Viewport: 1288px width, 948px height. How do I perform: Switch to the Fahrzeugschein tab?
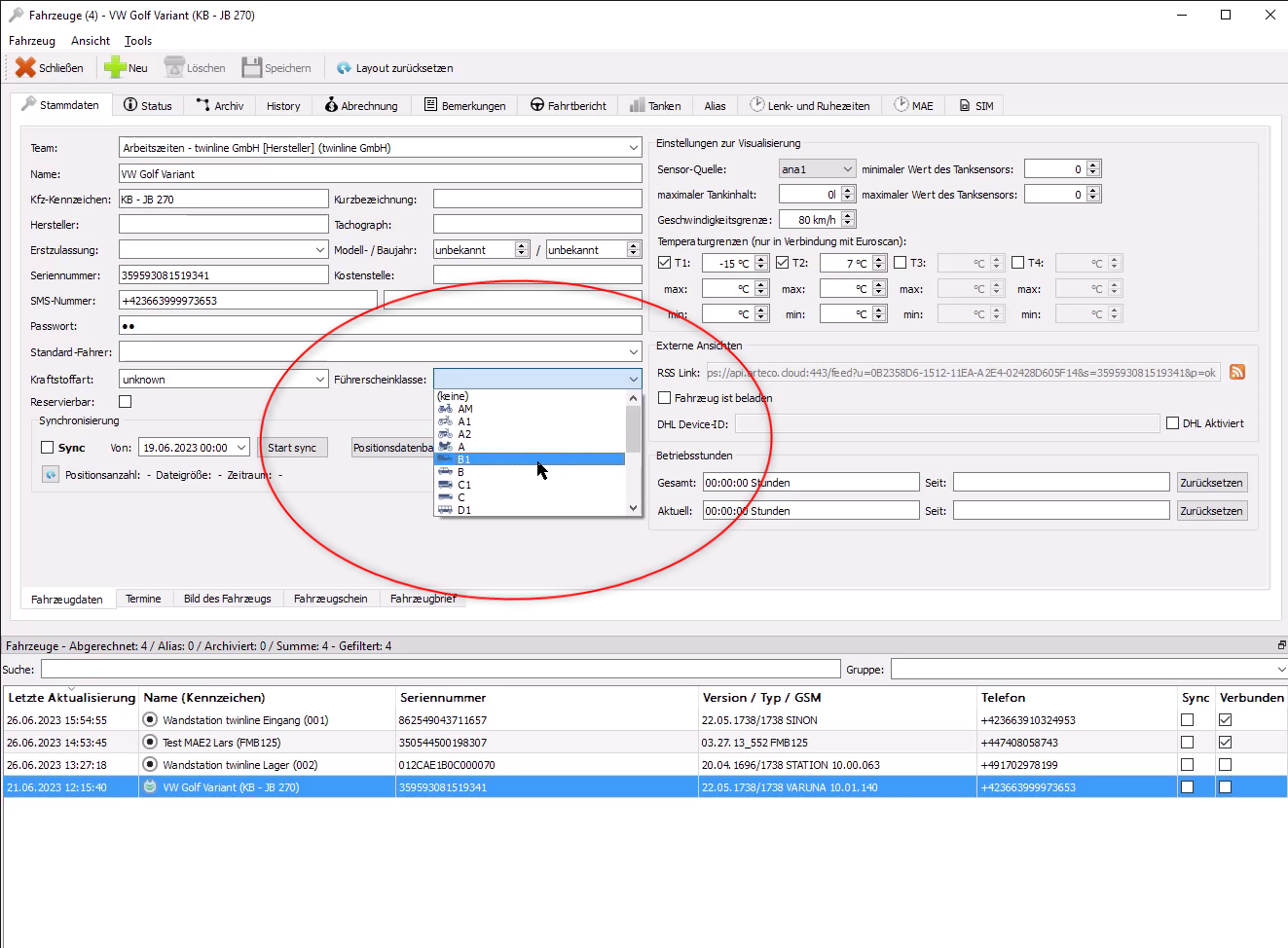330,599
